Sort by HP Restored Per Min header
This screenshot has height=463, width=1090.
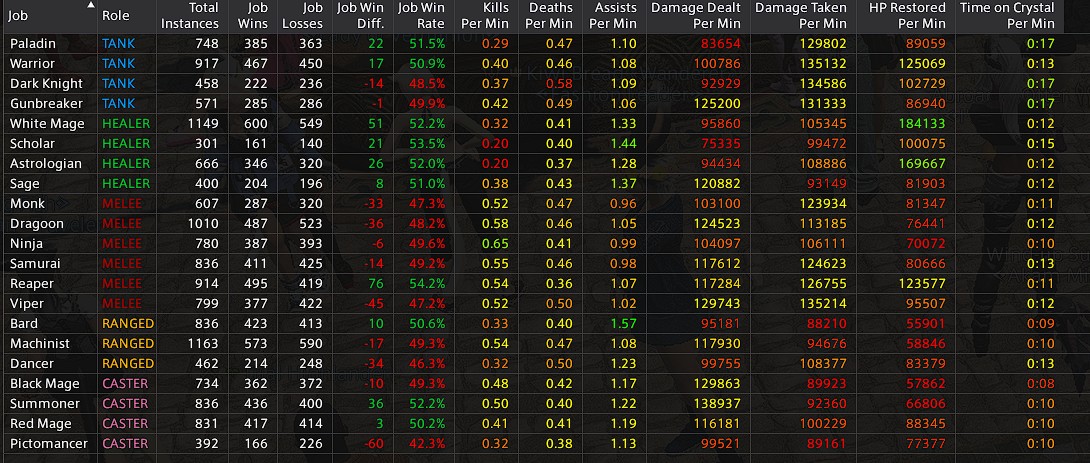pyautogui.click(x=907, y=15)
